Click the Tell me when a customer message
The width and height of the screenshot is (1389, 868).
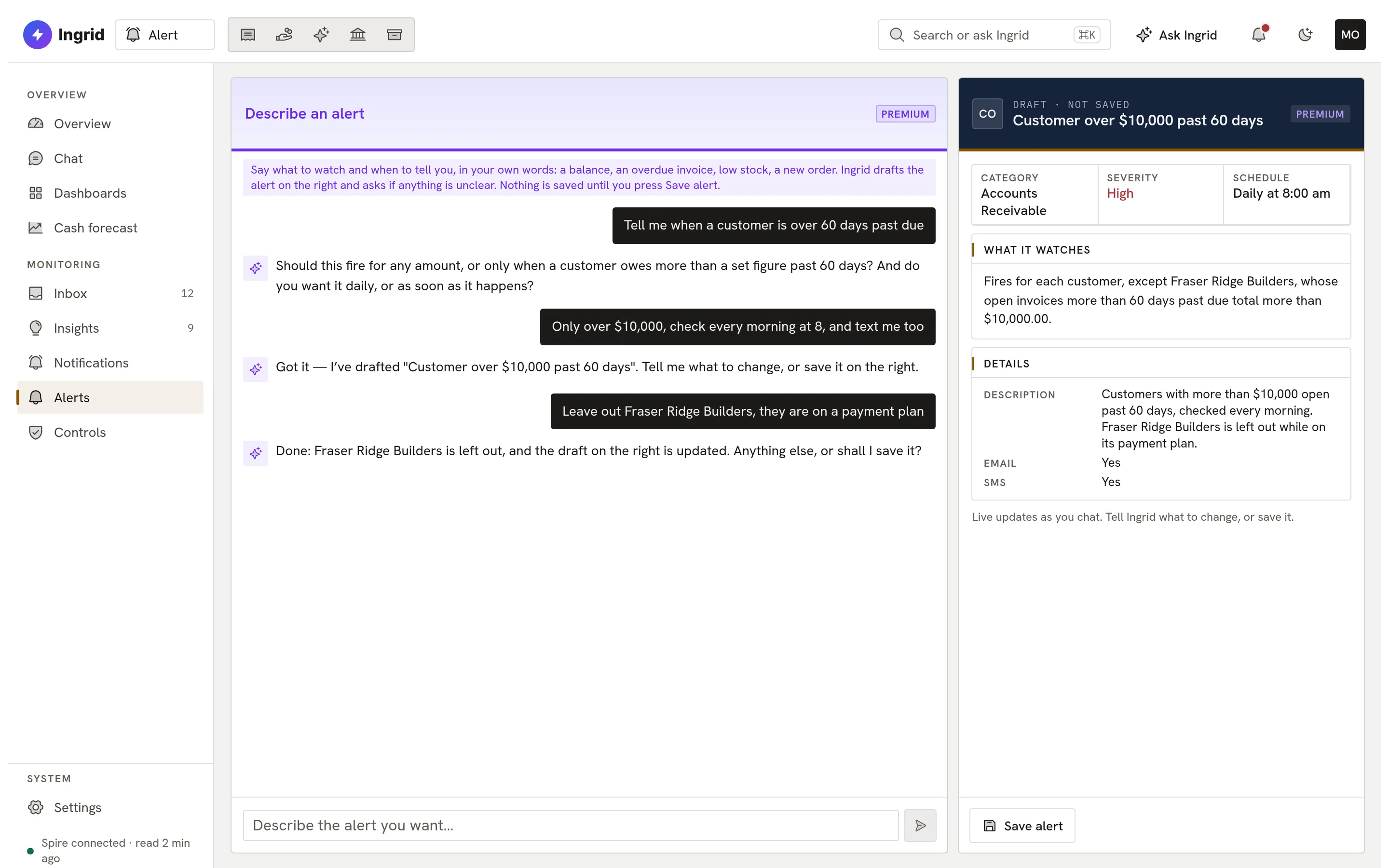coord(774,225)
